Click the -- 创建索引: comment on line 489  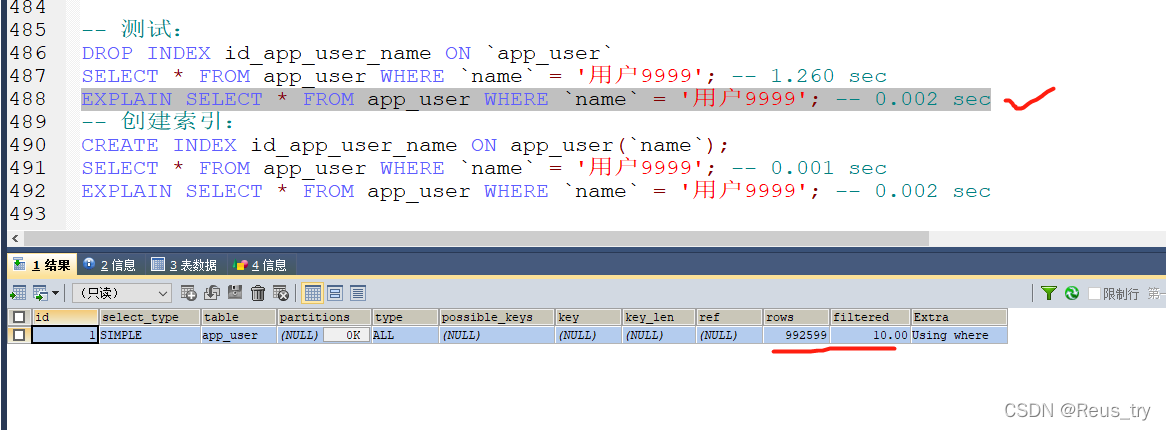click(x=158, y=122)
